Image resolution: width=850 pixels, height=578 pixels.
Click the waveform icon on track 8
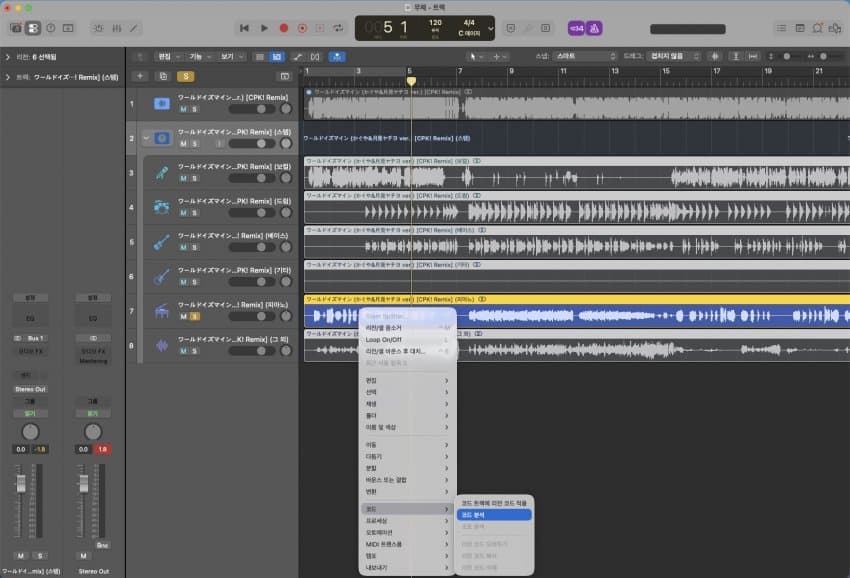[161, 346]
